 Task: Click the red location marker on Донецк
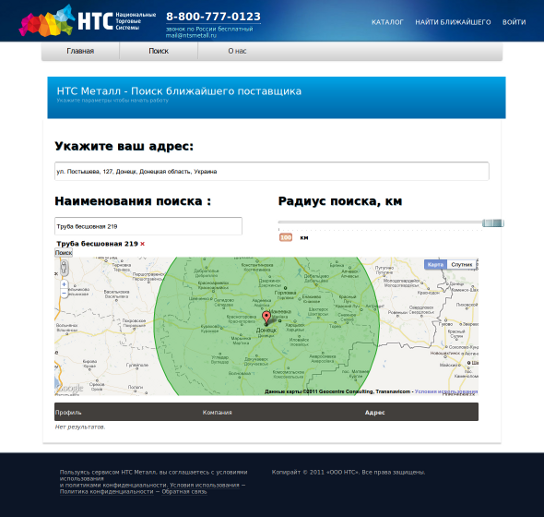[266, 318]
